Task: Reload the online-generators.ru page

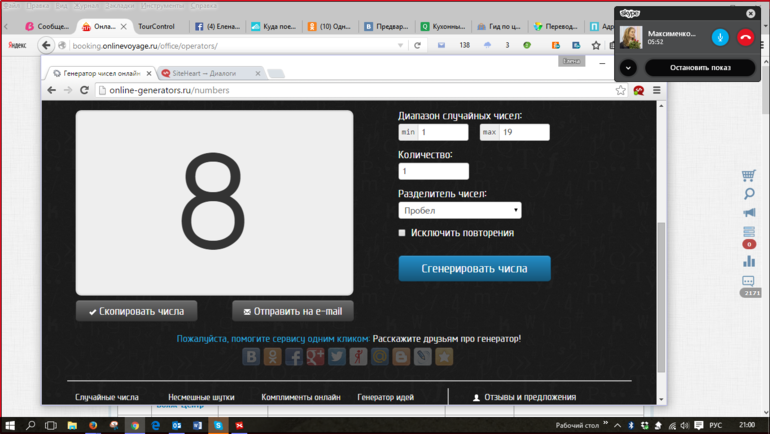Action: [x=84, y=90]
